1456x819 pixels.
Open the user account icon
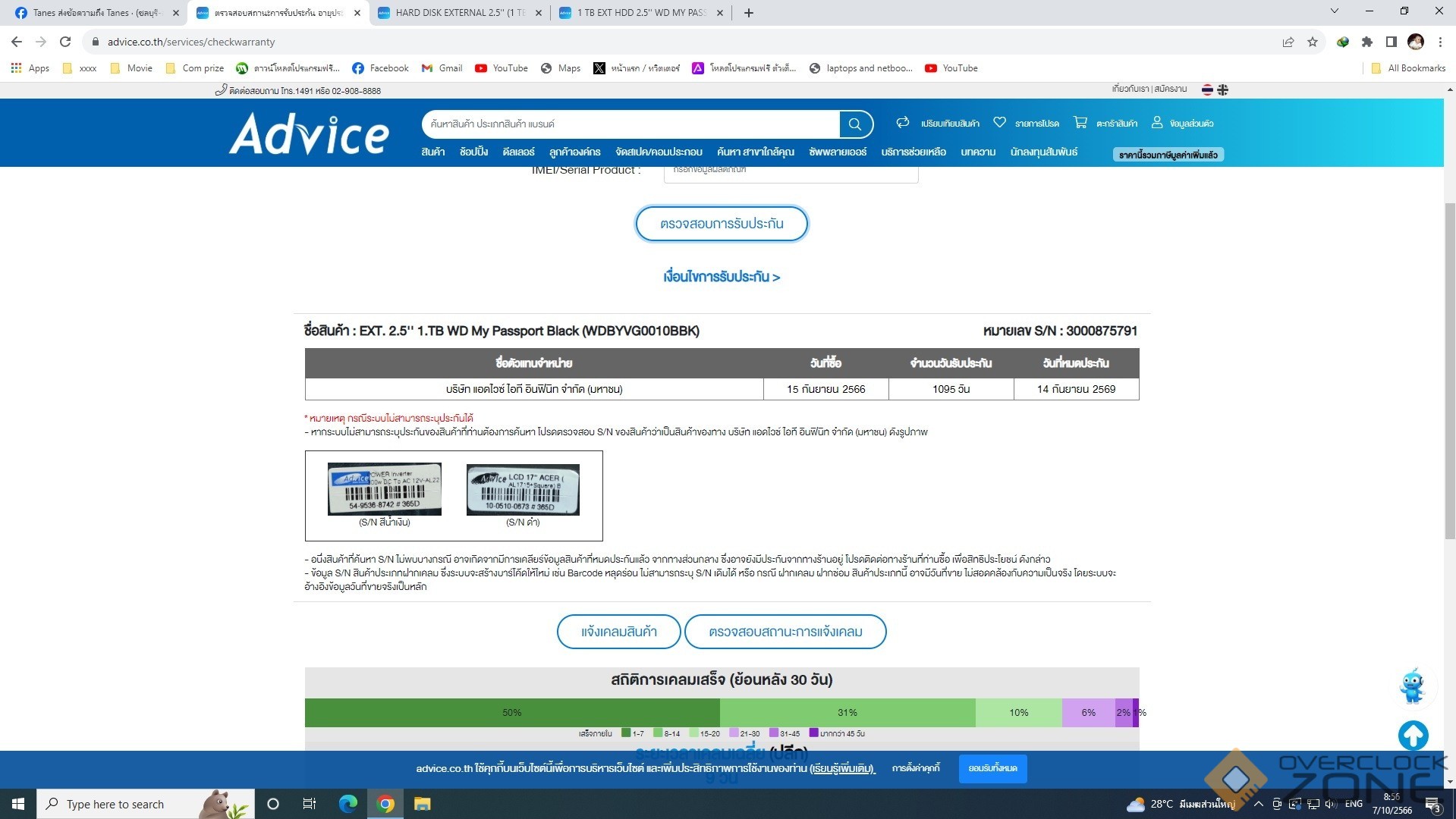coord(1157,123)
